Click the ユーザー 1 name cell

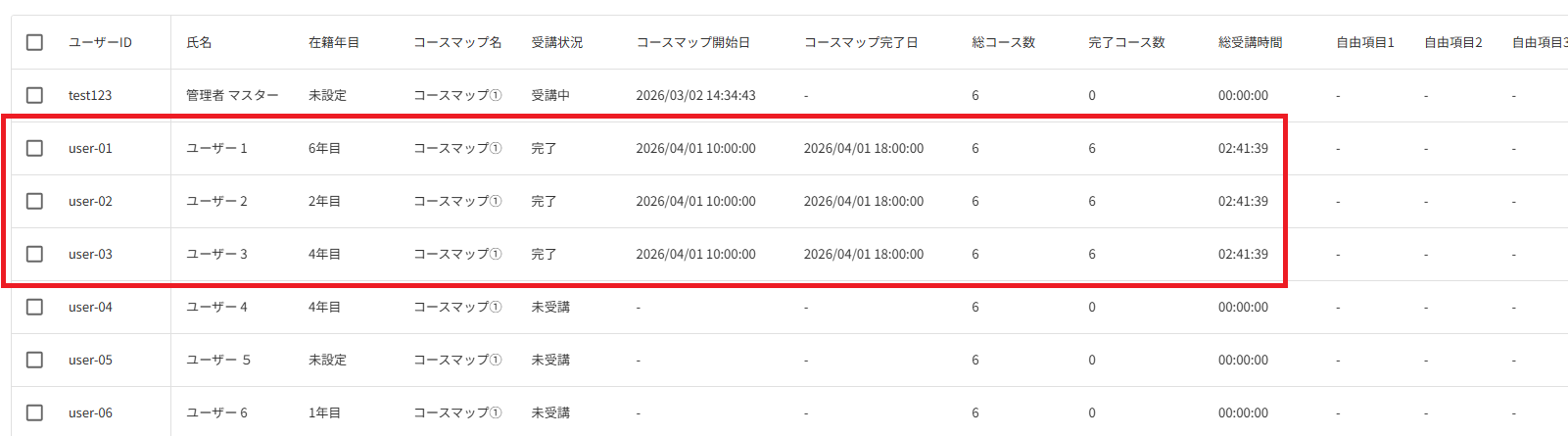216,148
